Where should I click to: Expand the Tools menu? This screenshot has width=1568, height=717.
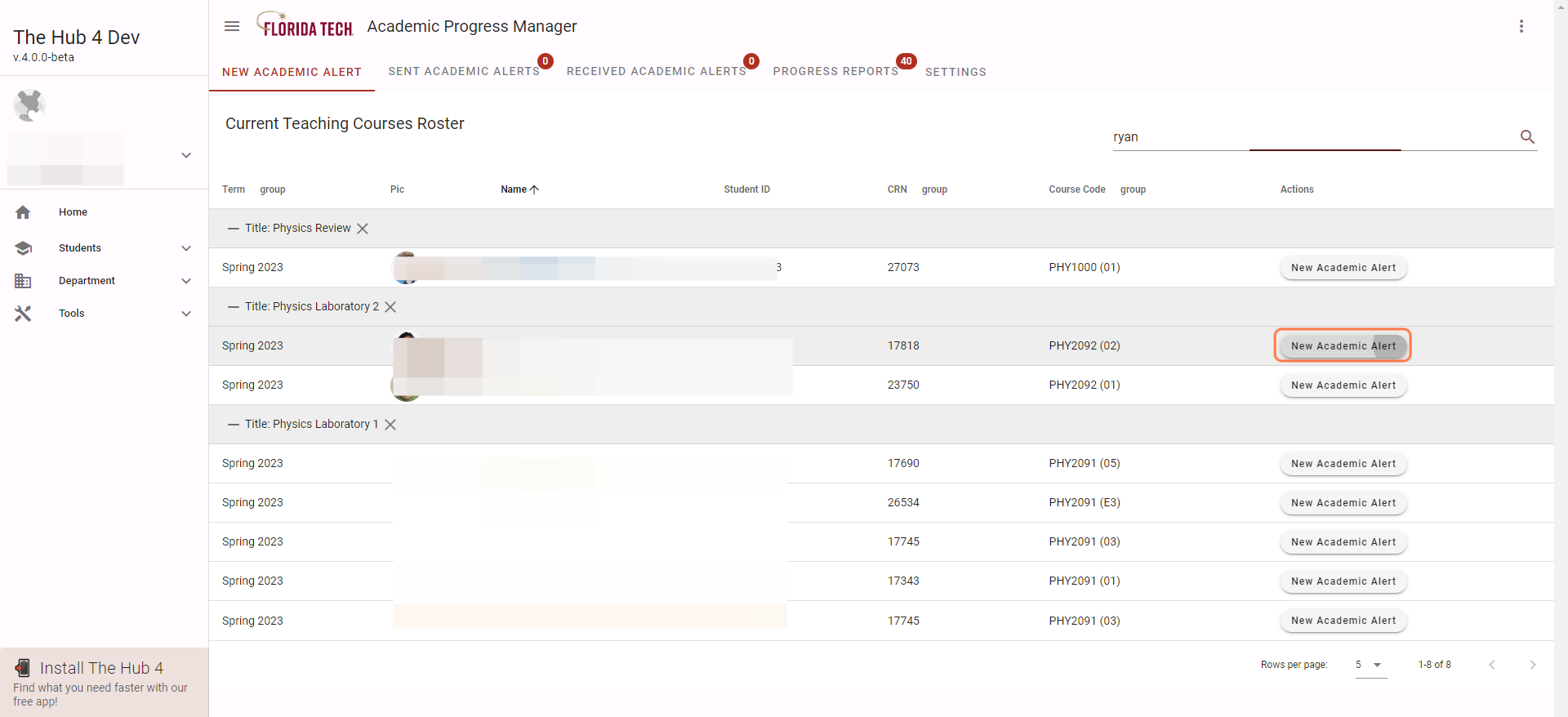186,314
